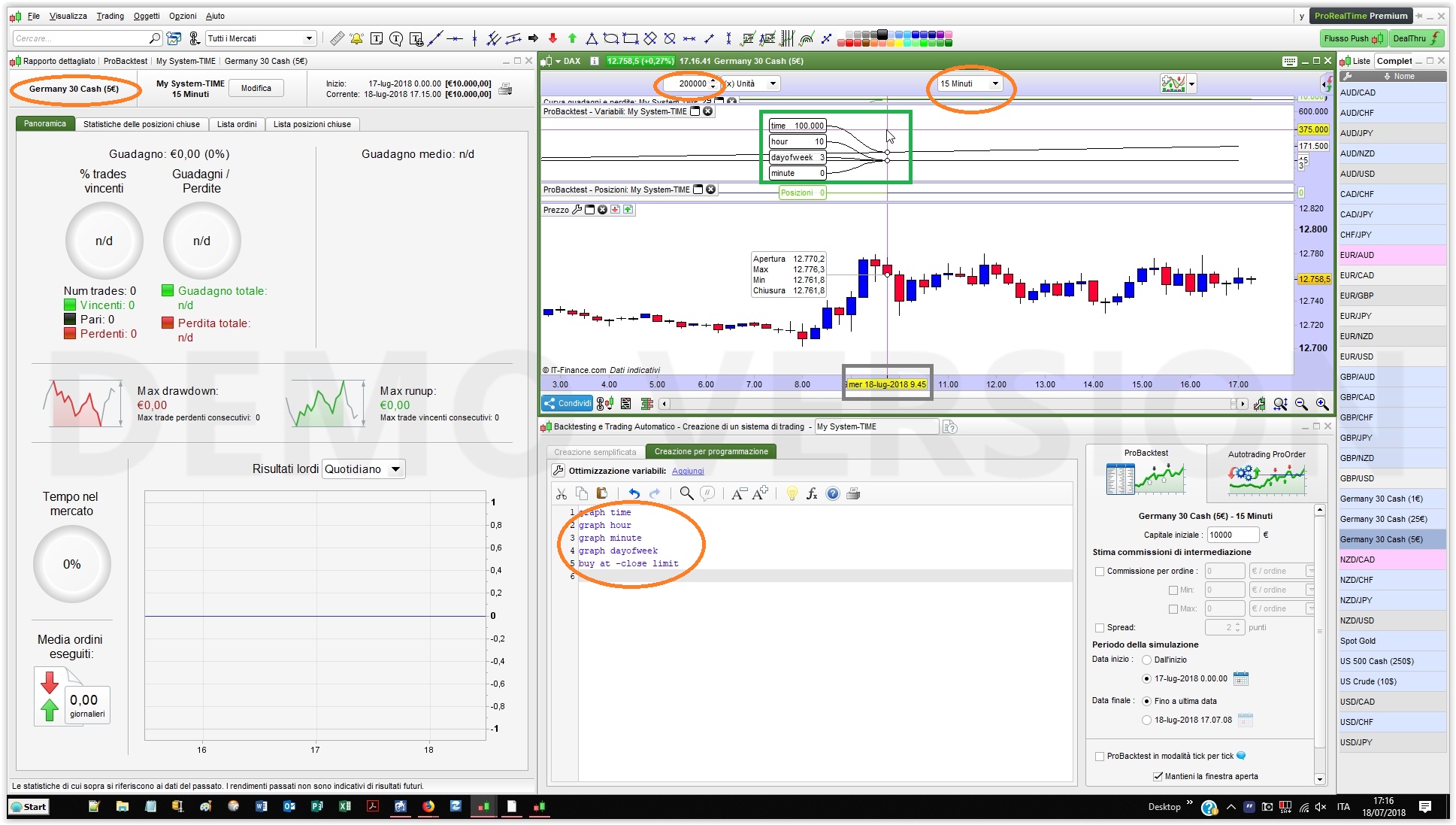Select the Dall'inizio radio button
Viewport: 1456px width, 825px height.
pyautogui.click(x=1146, y=660)
